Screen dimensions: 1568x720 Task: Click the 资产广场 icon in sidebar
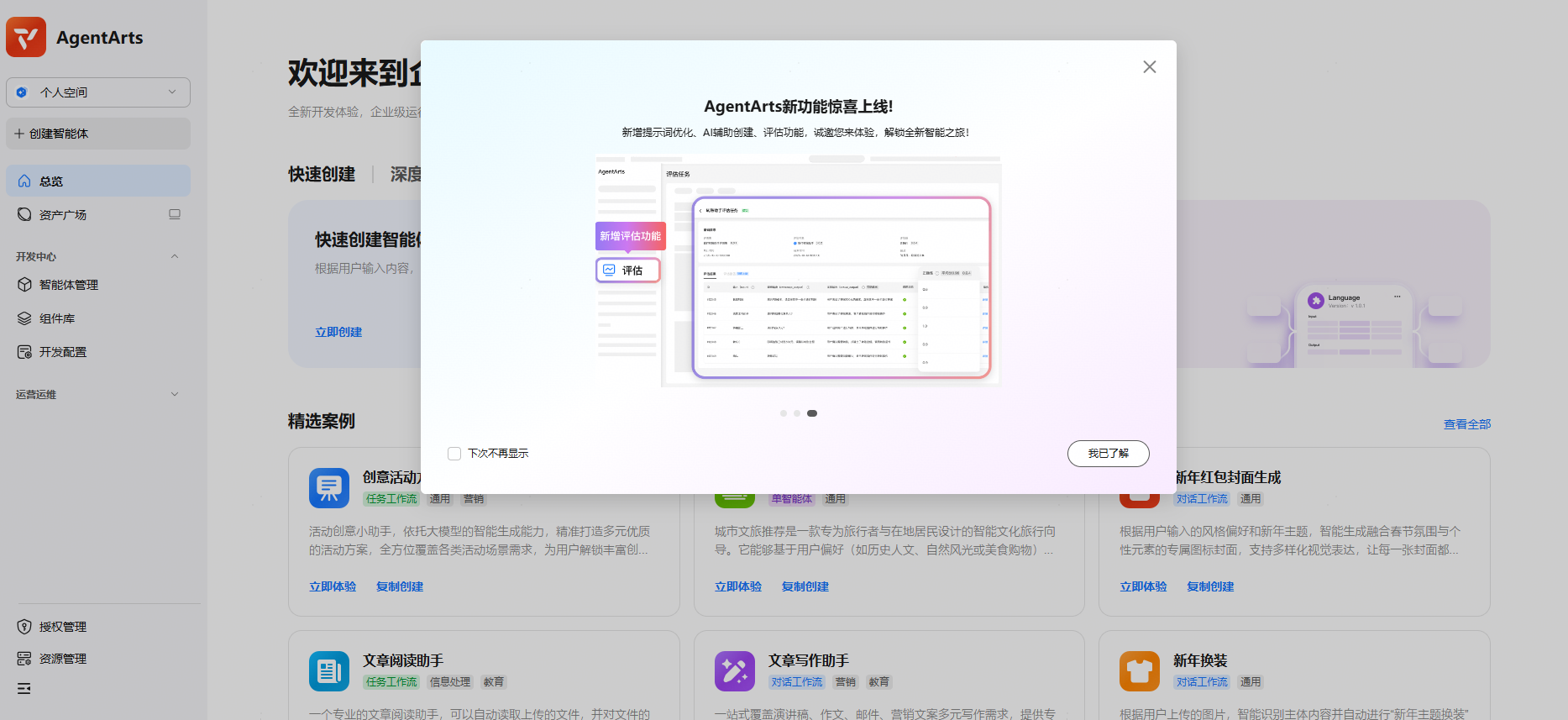[24, 214]
